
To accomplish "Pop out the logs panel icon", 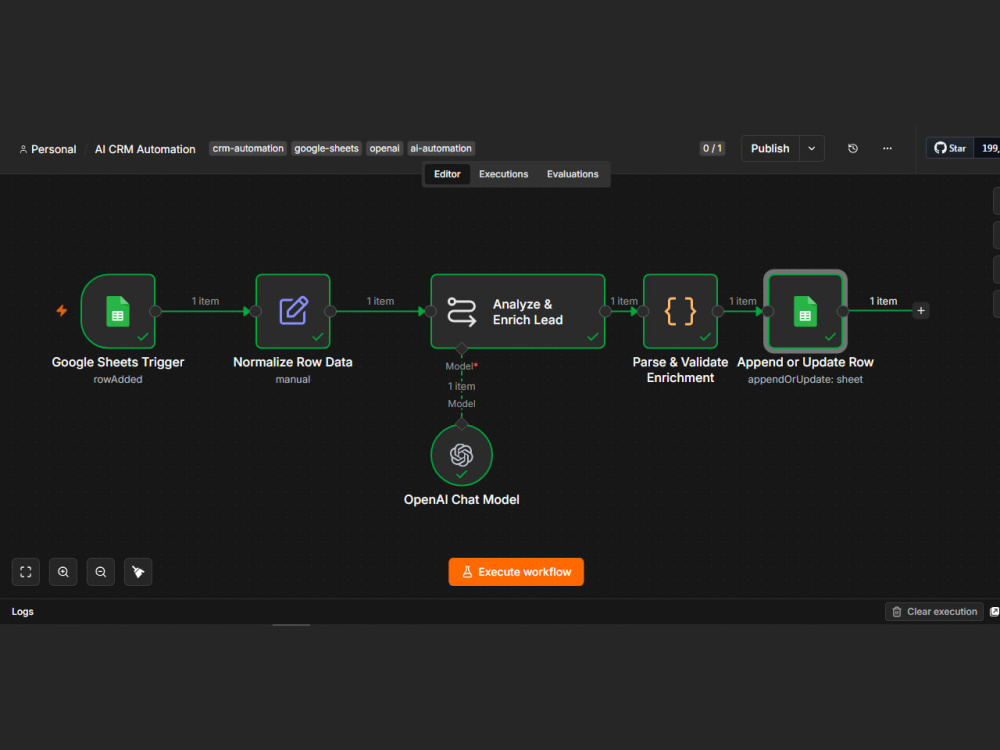I will coord(994,612).
